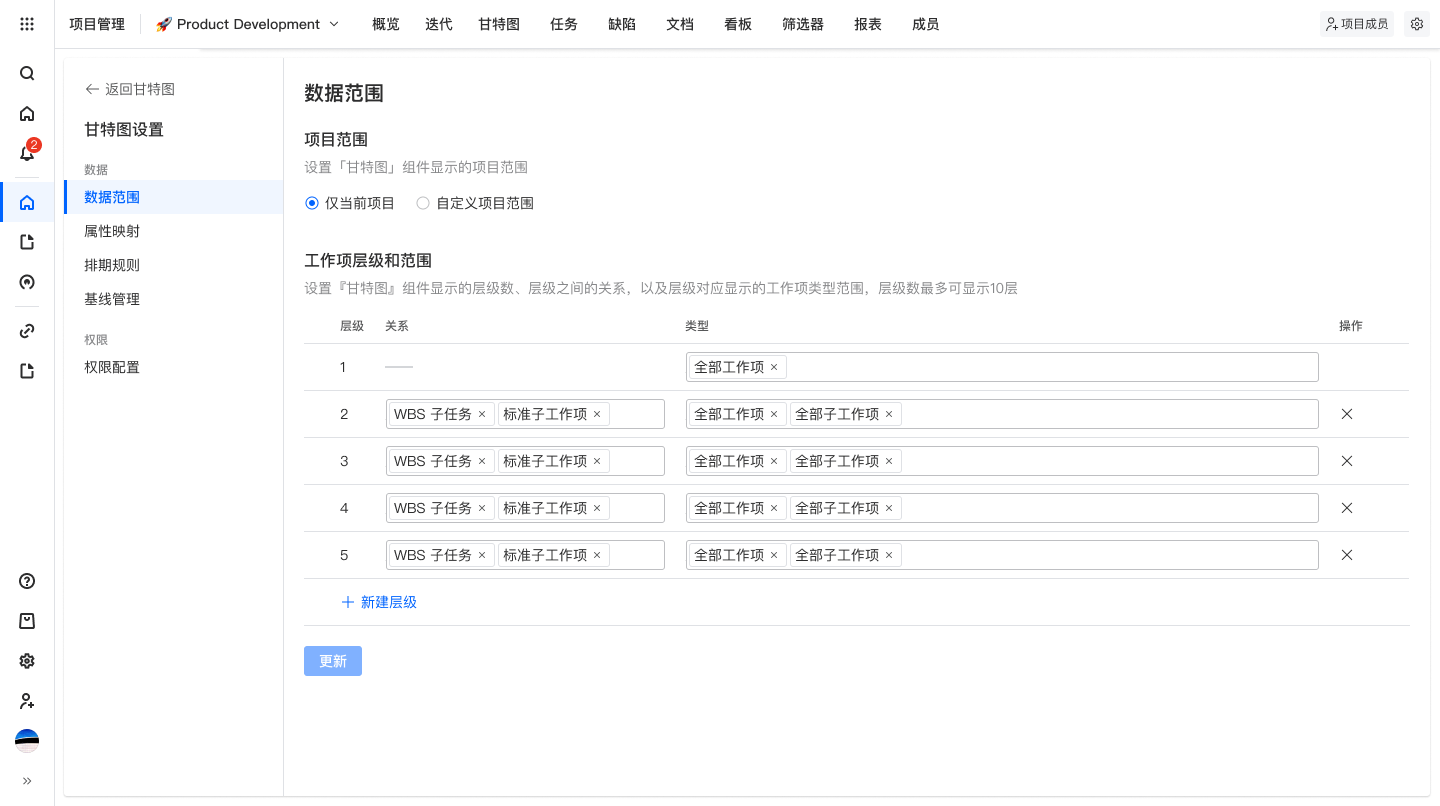1440x806 pixels.
Task: Open the Product Development project dropdown
Action: pyautogui.click(x=248, y=24)
